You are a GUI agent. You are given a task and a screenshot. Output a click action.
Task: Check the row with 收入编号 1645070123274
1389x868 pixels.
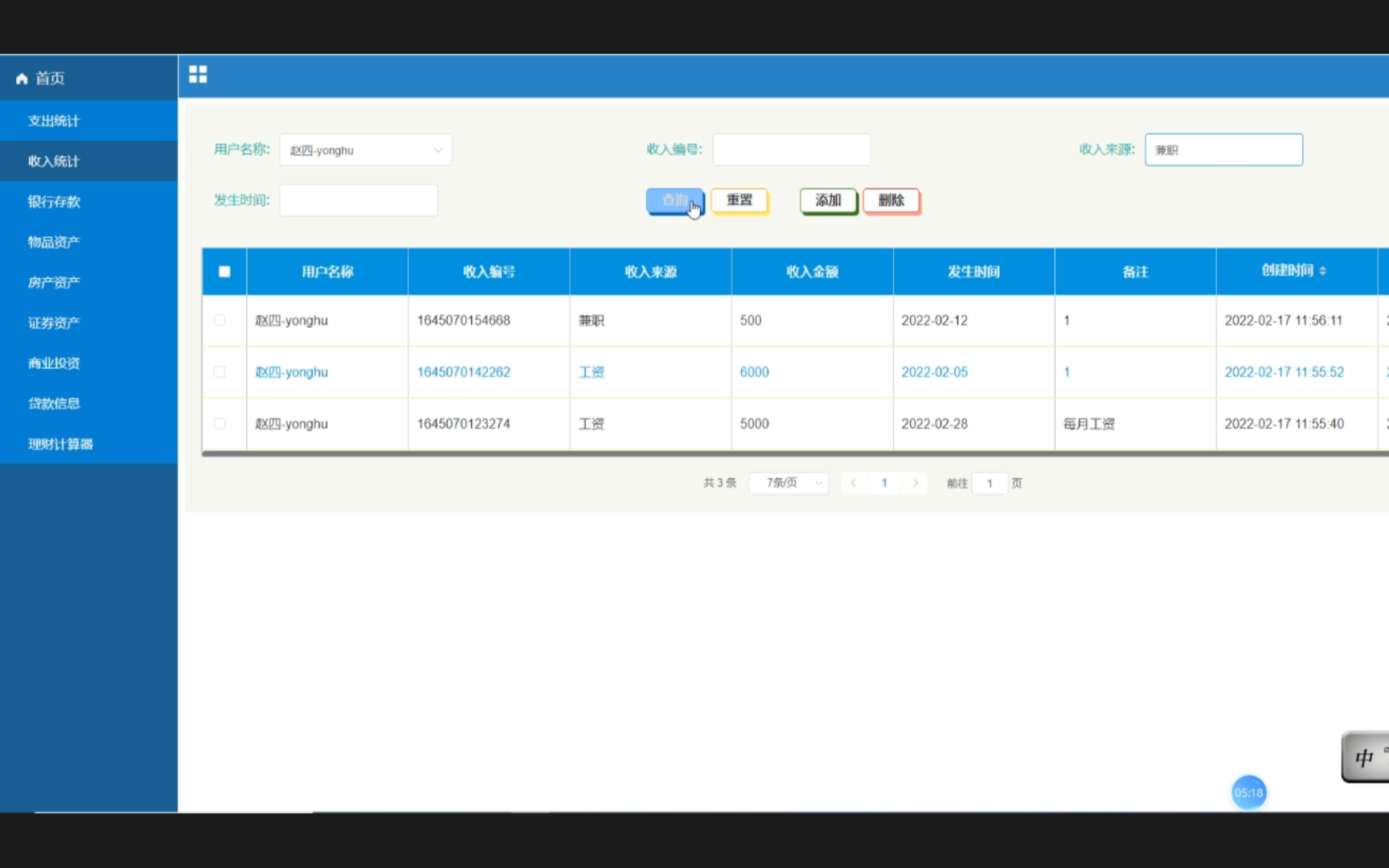click(x=219, y=424)
